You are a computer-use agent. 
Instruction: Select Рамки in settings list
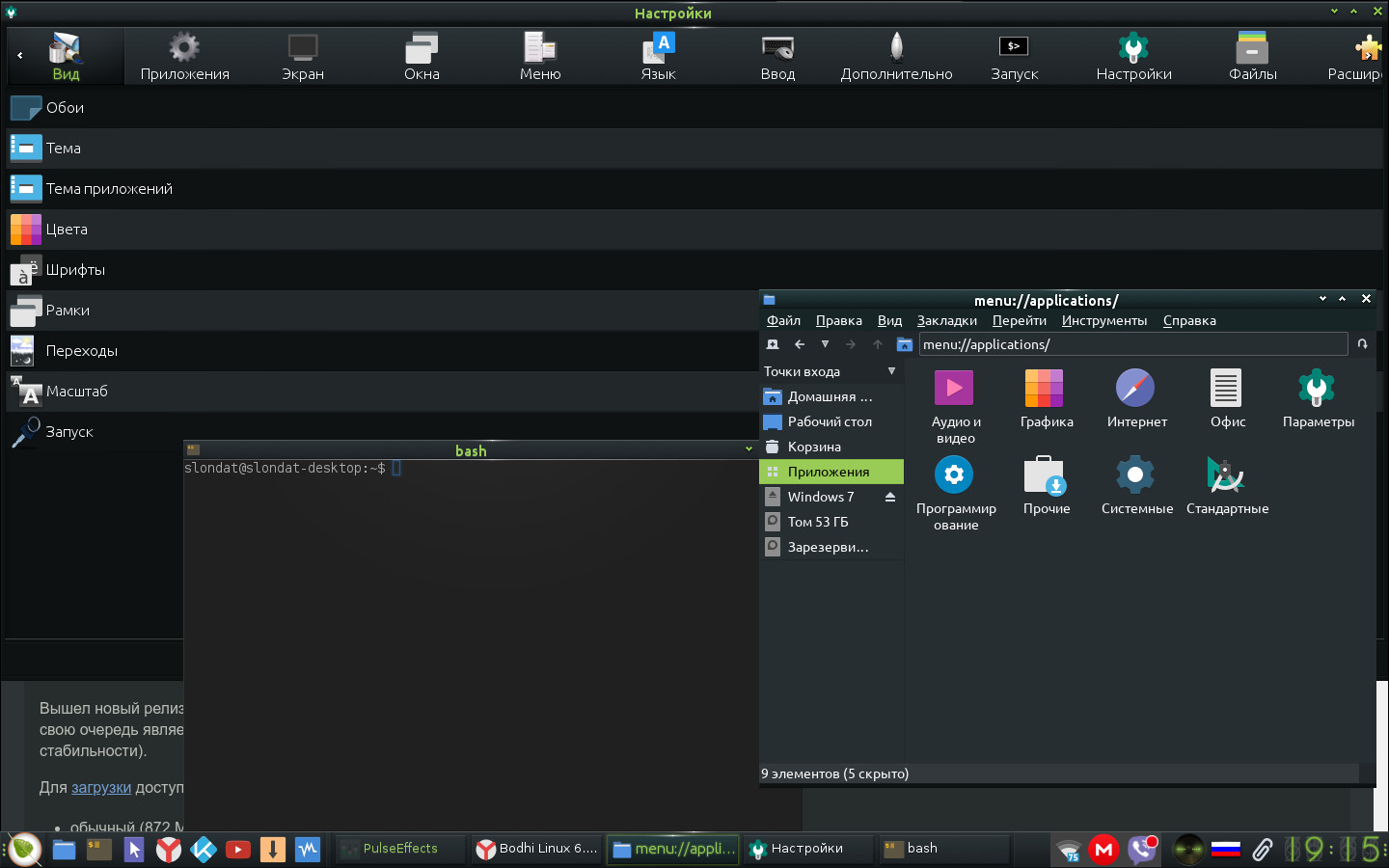pos(383,311)
